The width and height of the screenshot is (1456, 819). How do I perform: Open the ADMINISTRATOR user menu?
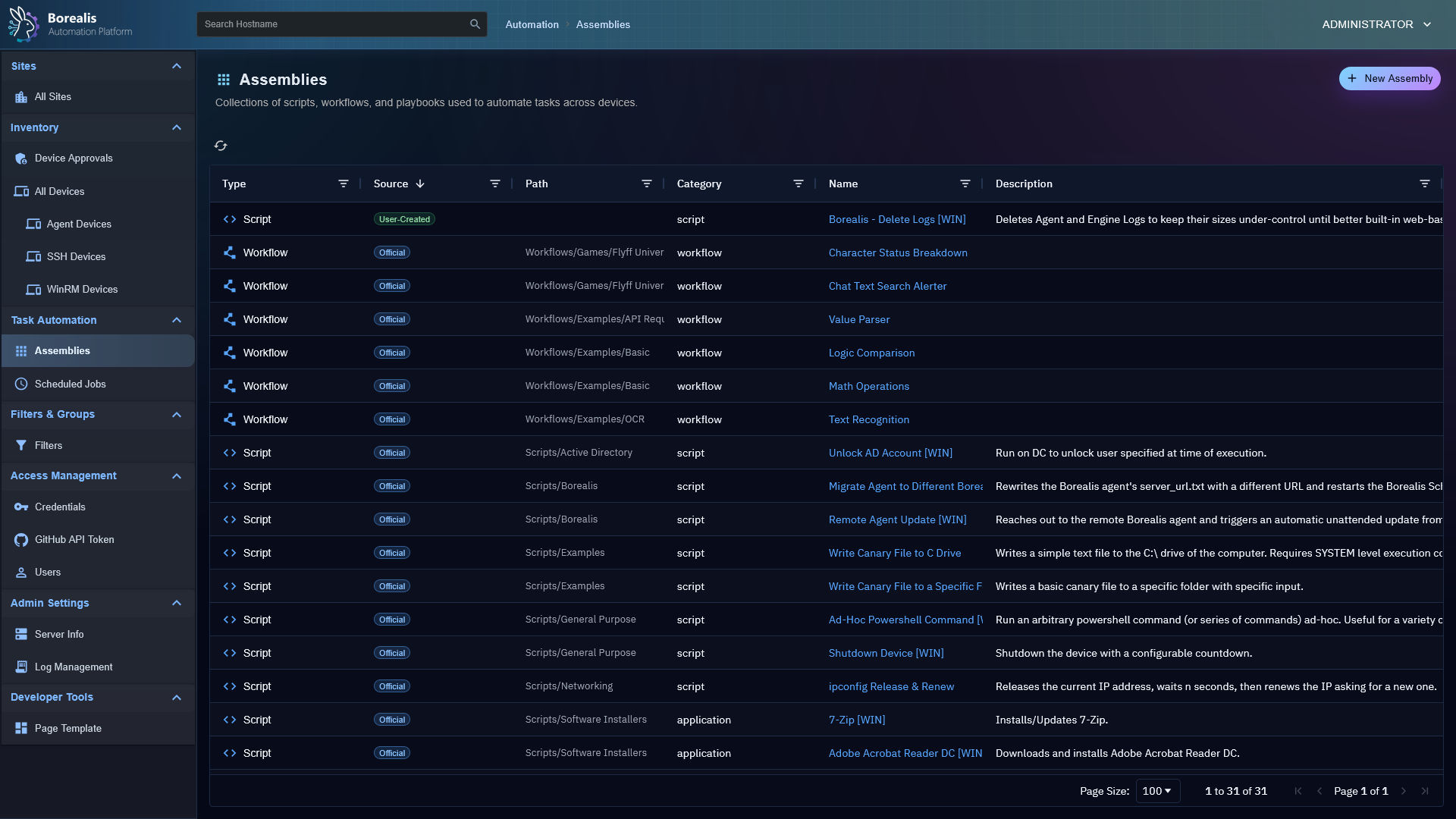pyautogui.click(x=1376, y=24)
